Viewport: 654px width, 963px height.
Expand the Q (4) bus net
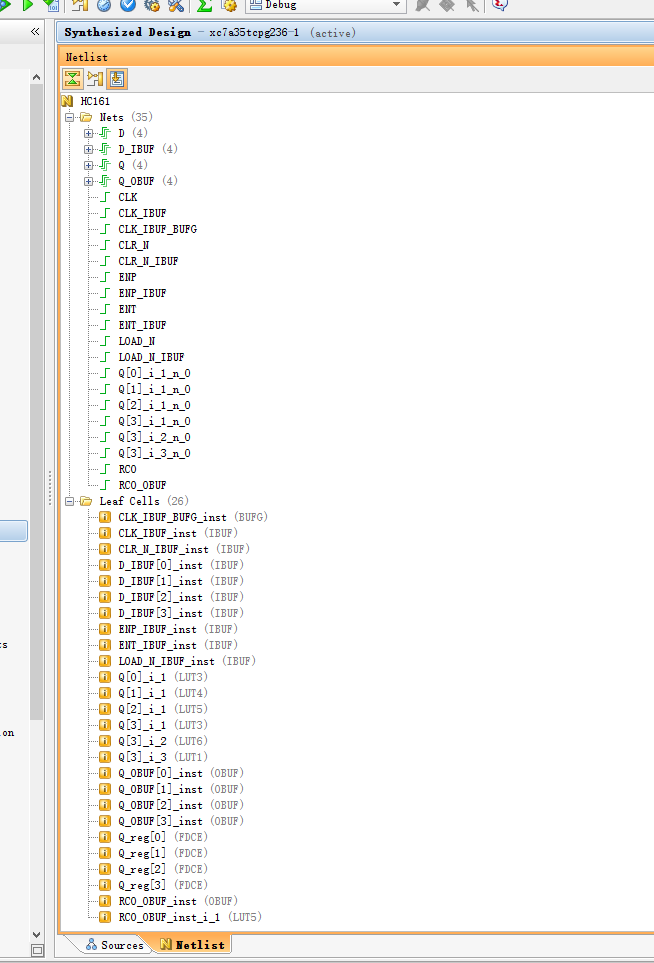[88, 165]
